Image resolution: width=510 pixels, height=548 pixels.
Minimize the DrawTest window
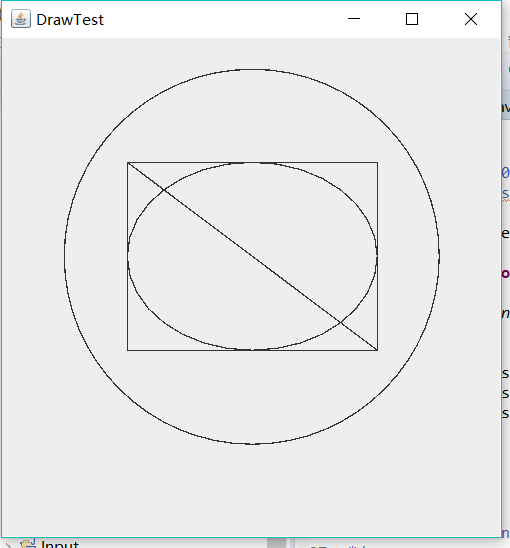pyautogui.click(x=354, y=19)
